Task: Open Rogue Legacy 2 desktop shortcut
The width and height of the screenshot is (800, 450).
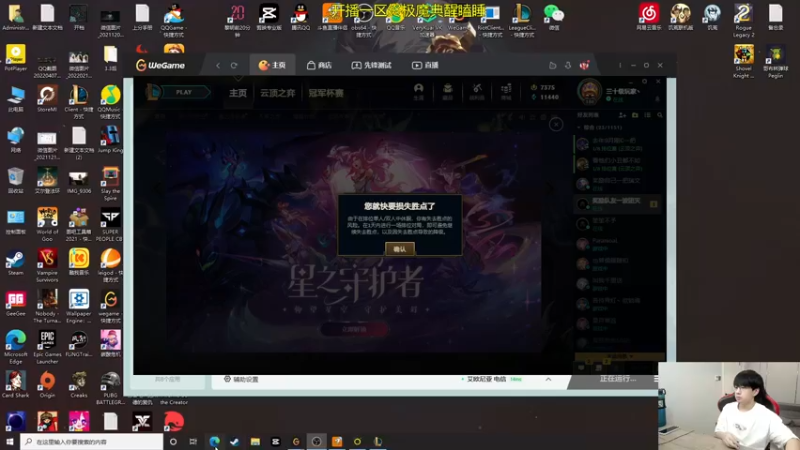Action: click(x=743, y=20)
